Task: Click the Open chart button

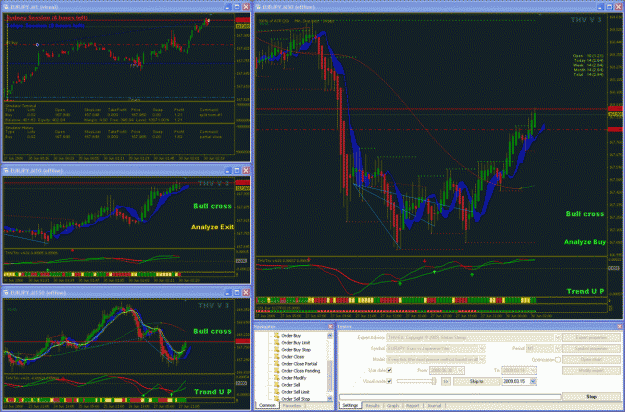Action: click(x=591, y=359)
